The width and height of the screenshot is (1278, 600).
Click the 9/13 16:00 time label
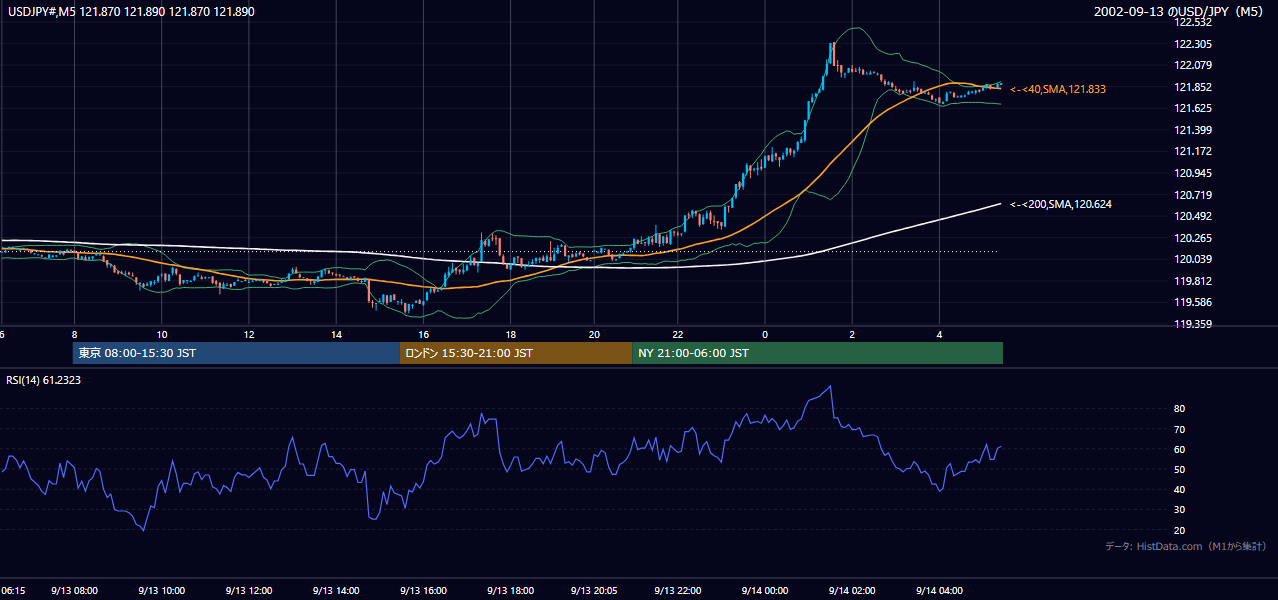(423, 590)
